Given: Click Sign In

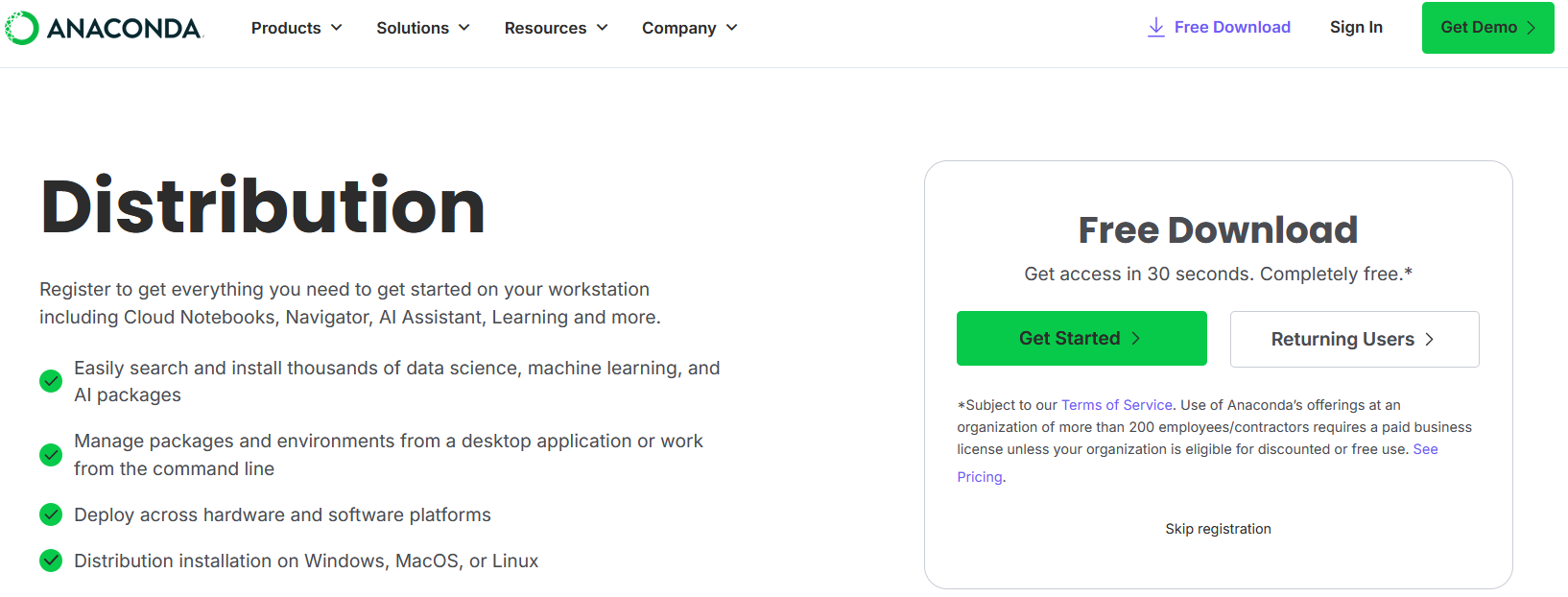Looking at the screenshot, I should click(x=1356, y=27).
